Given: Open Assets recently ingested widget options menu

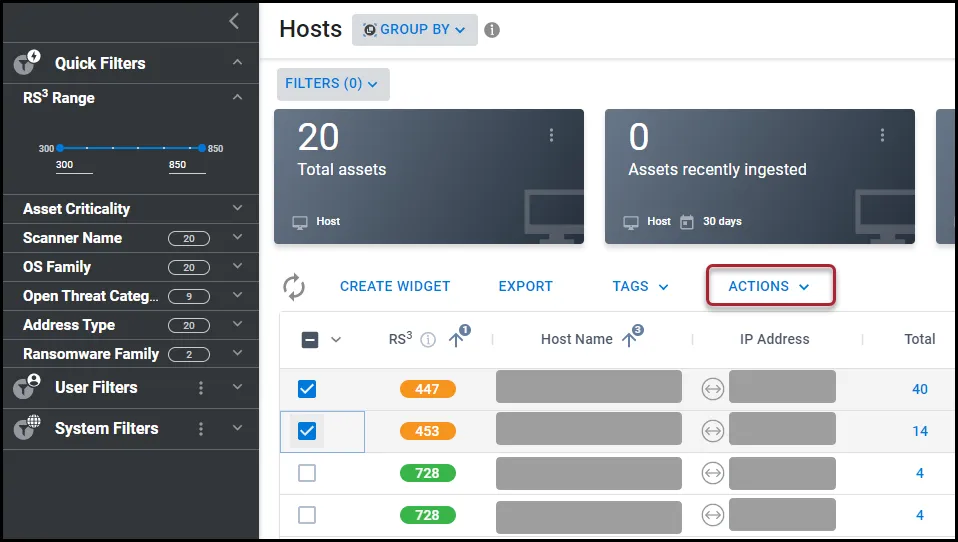Looking at the screenshot, I should [882, 135].
